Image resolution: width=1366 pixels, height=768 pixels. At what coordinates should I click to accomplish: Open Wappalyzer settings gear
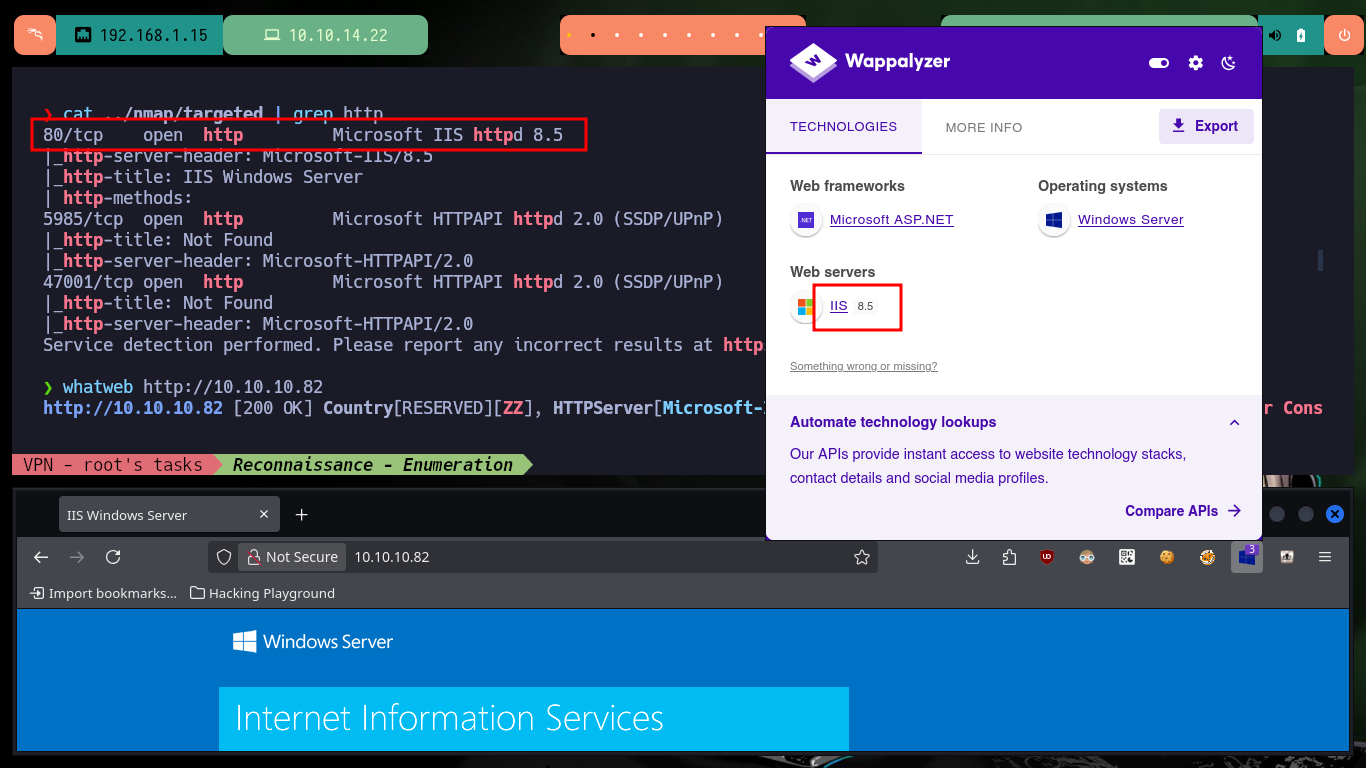pos(1195,63)
